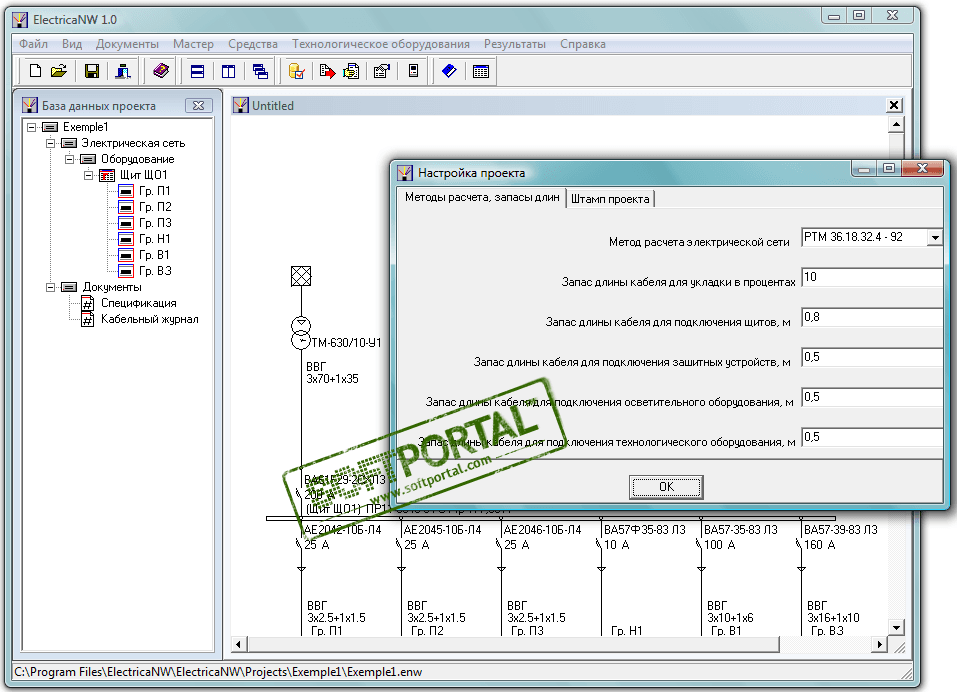Select Электрическая сеть tree item label

pos(133,143)
